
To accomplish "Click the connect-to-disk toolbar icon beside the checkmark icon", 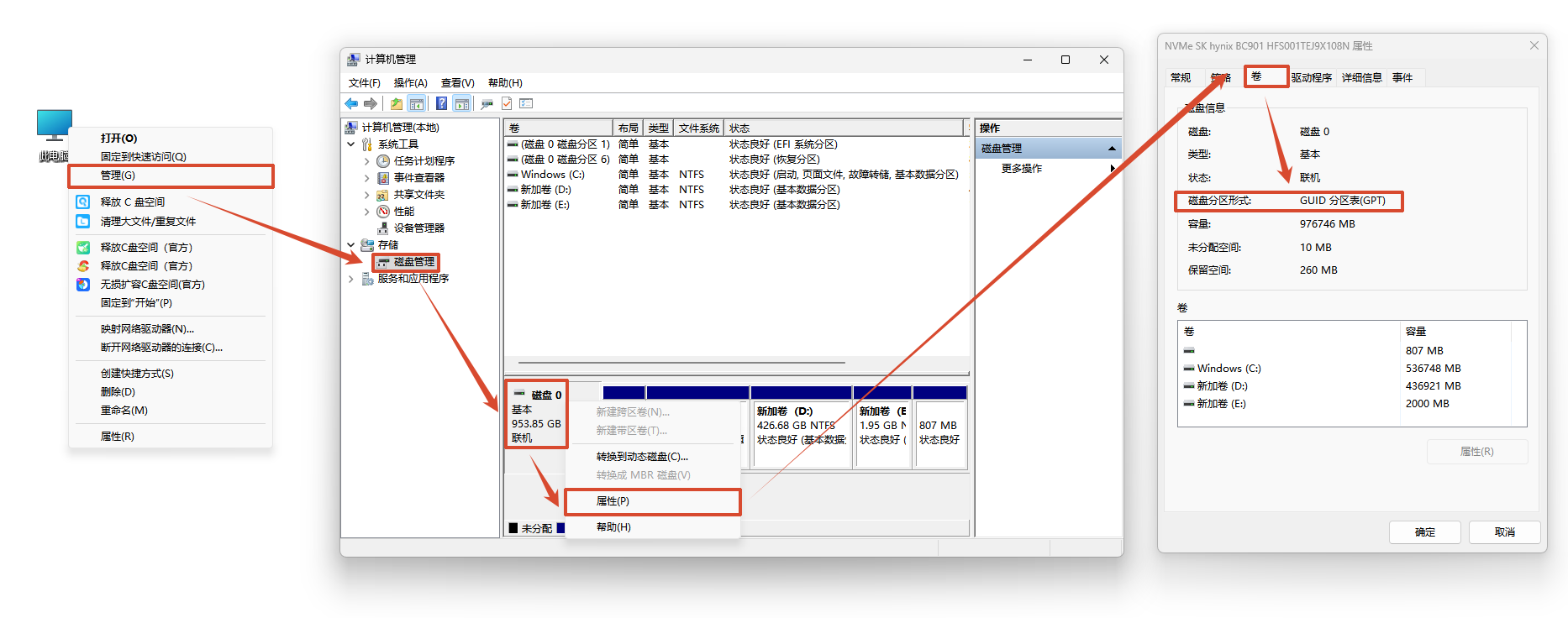I will 487,103.
